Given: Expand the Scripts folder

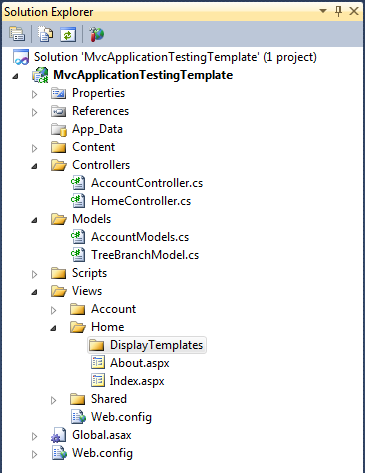Looking at the screenshot, I should point(34,274).
